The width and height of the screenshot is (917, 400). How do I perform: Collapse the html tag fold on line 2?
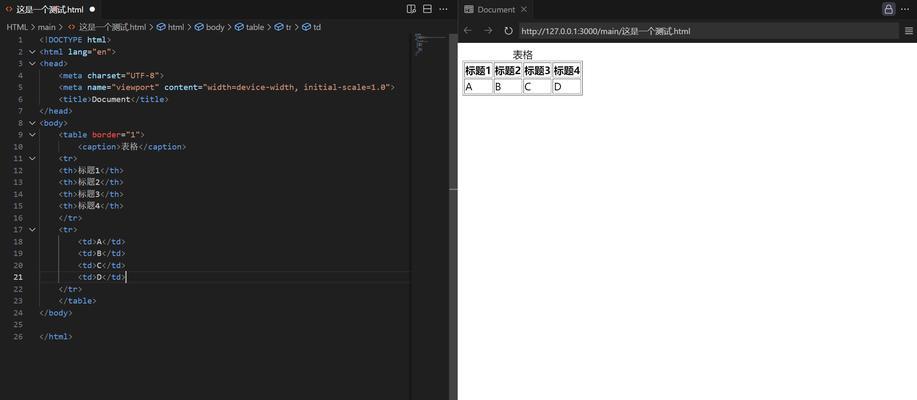point(32,51)
